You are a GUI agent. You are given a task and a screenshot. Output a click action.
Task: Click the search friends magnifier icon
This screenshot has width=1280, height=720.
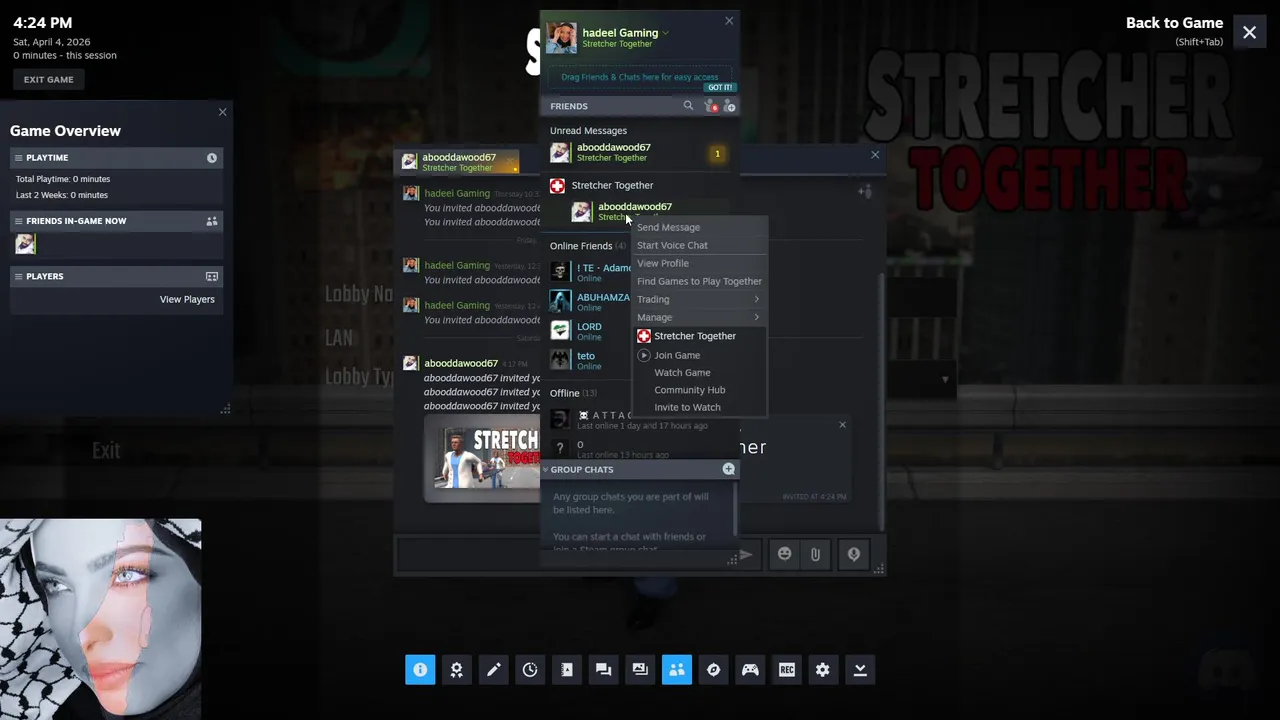[x=688, y=106]
